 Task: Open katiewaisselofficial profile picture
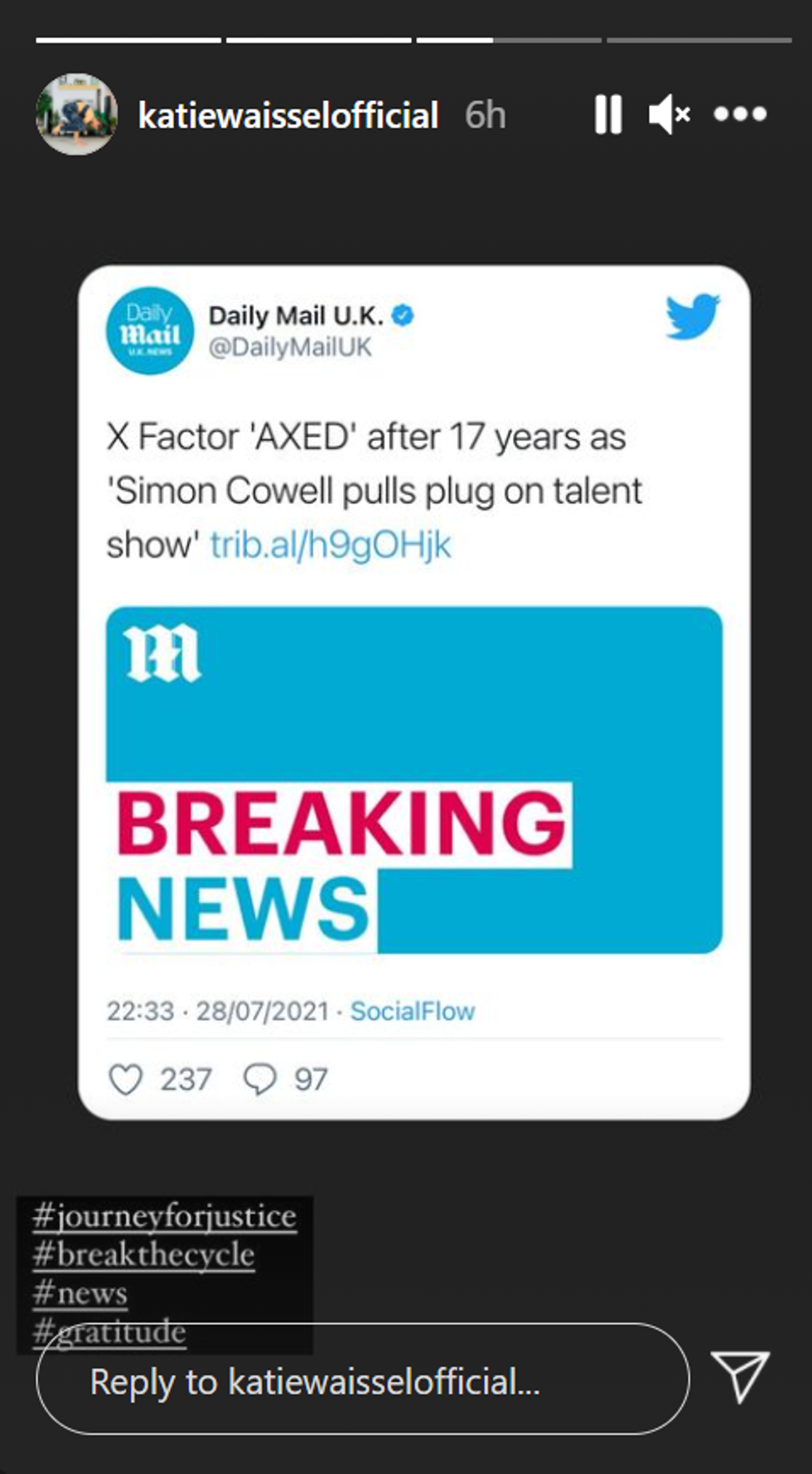[x=77, y=114]
